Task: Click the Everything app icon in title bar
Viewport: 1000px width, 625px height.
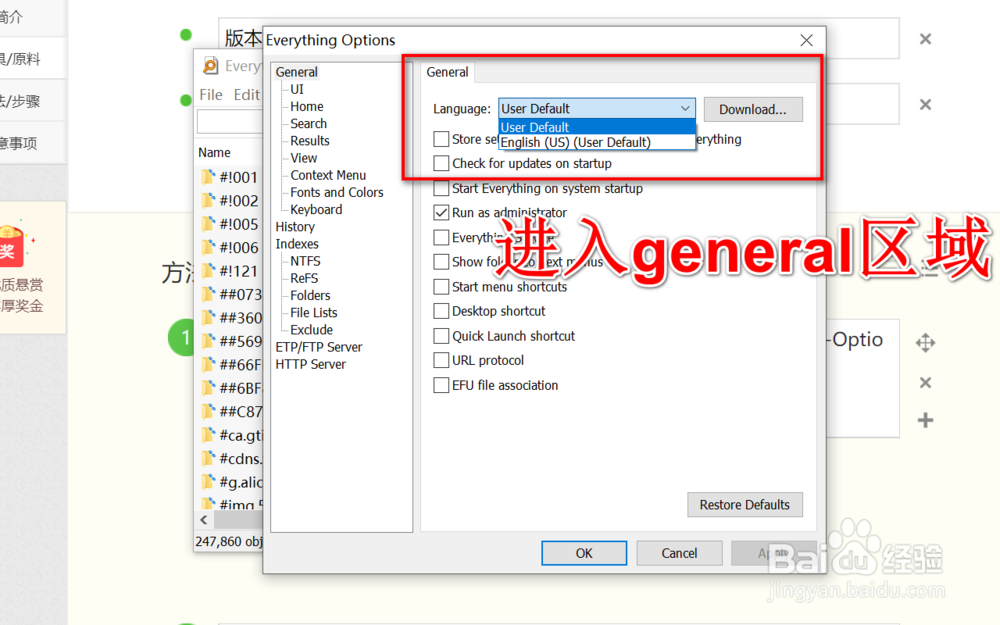Action: click(x=210, y=66)
